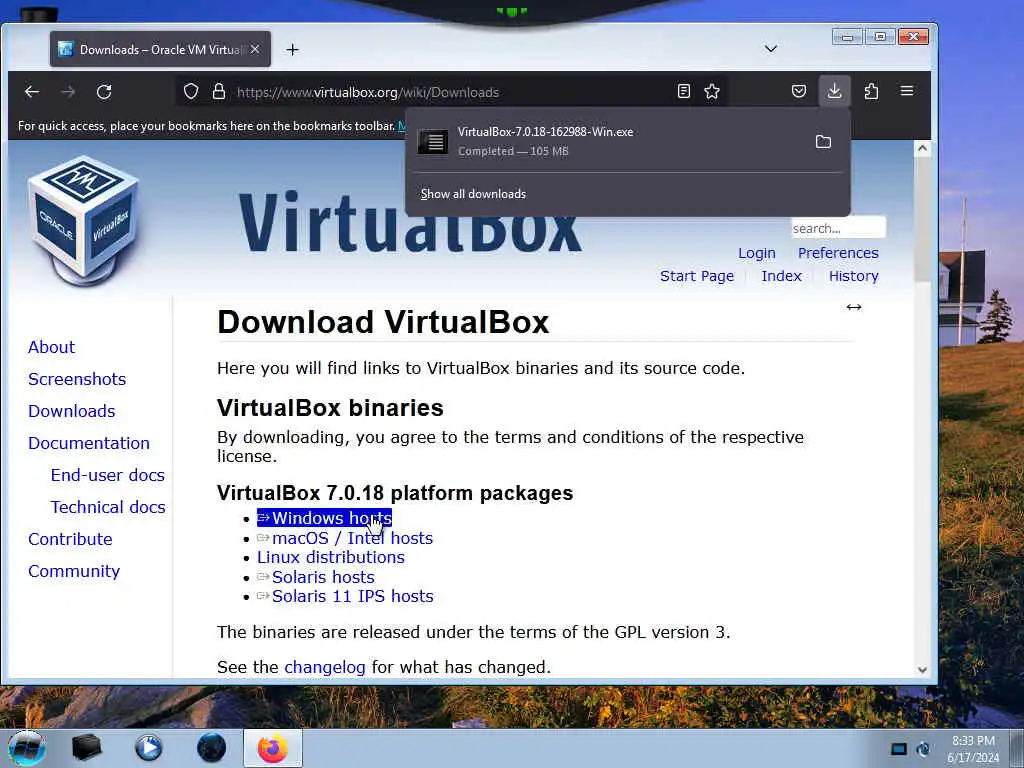The width and height of the screenshot is (1024, 768).
Task: Click Show all downloads
Action: coord(473,194)
